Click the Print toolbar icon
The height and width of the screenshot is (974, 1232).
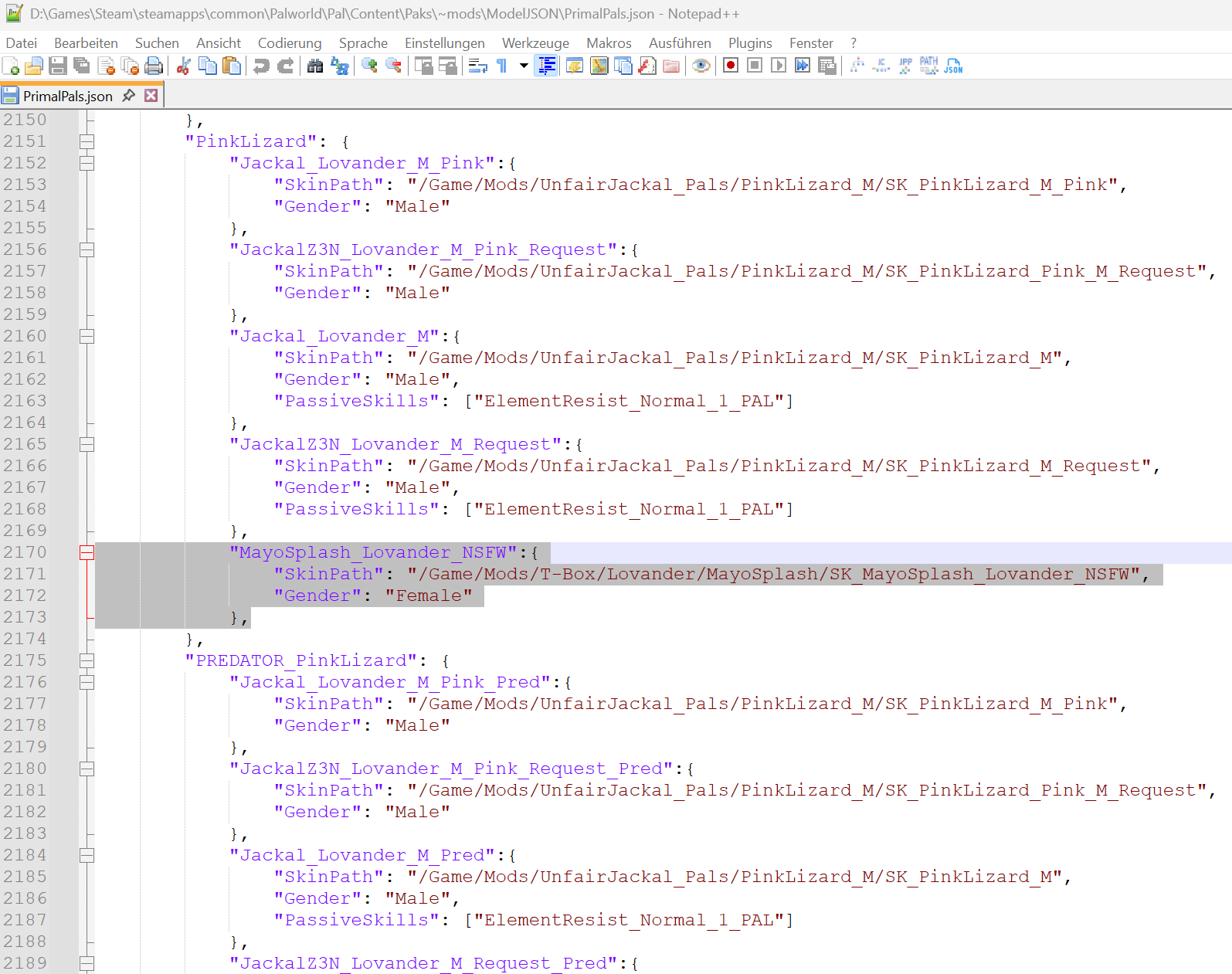tap(154, 66)
